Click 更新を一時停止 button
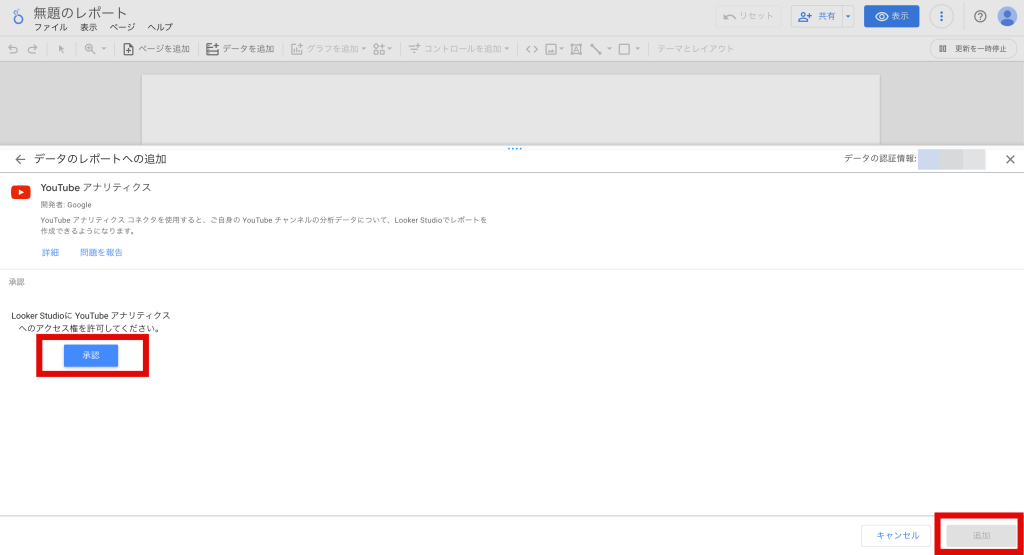 tap(973, 49)
